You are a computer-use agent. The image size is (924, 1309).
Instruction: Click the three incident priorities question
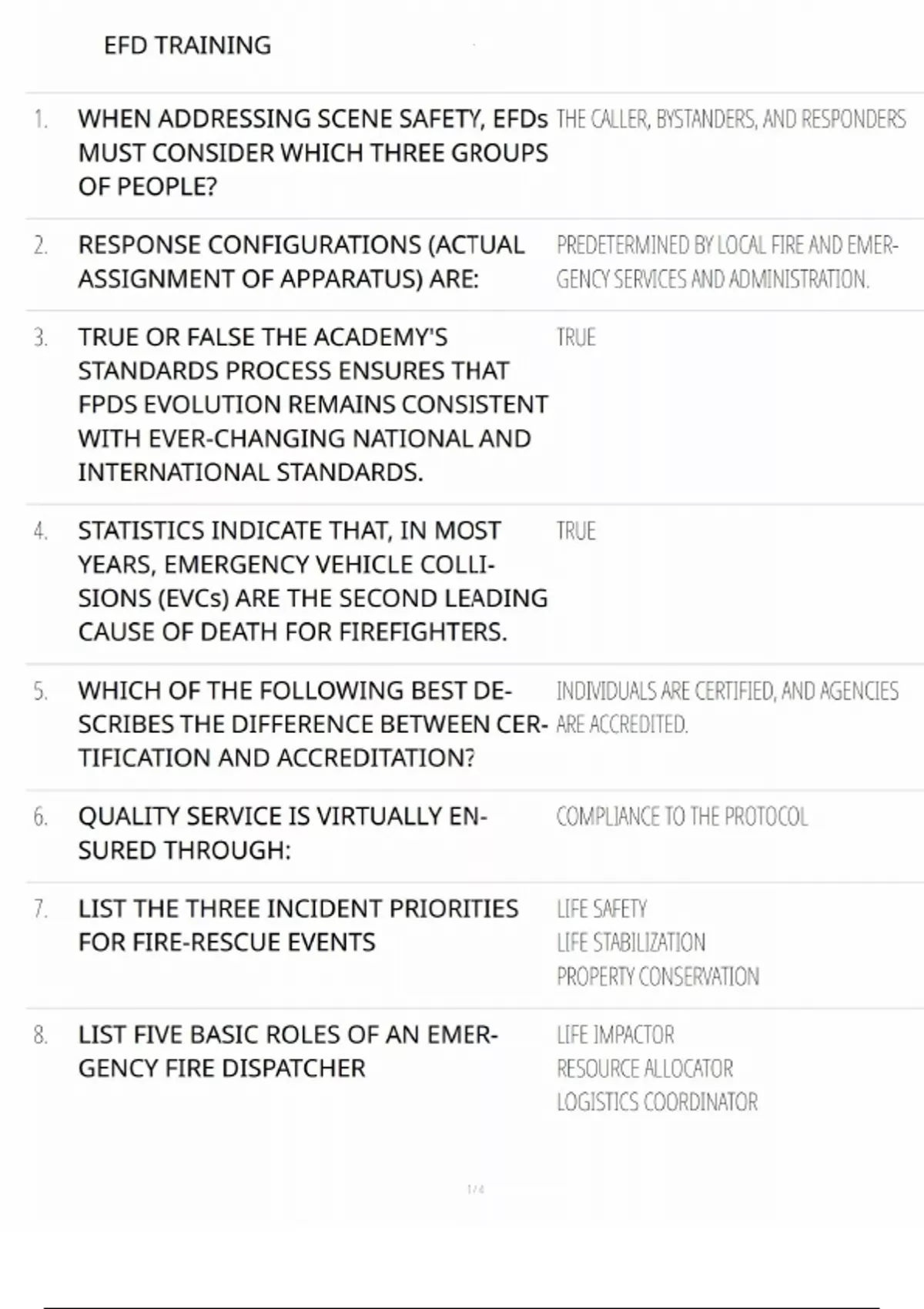298,926
